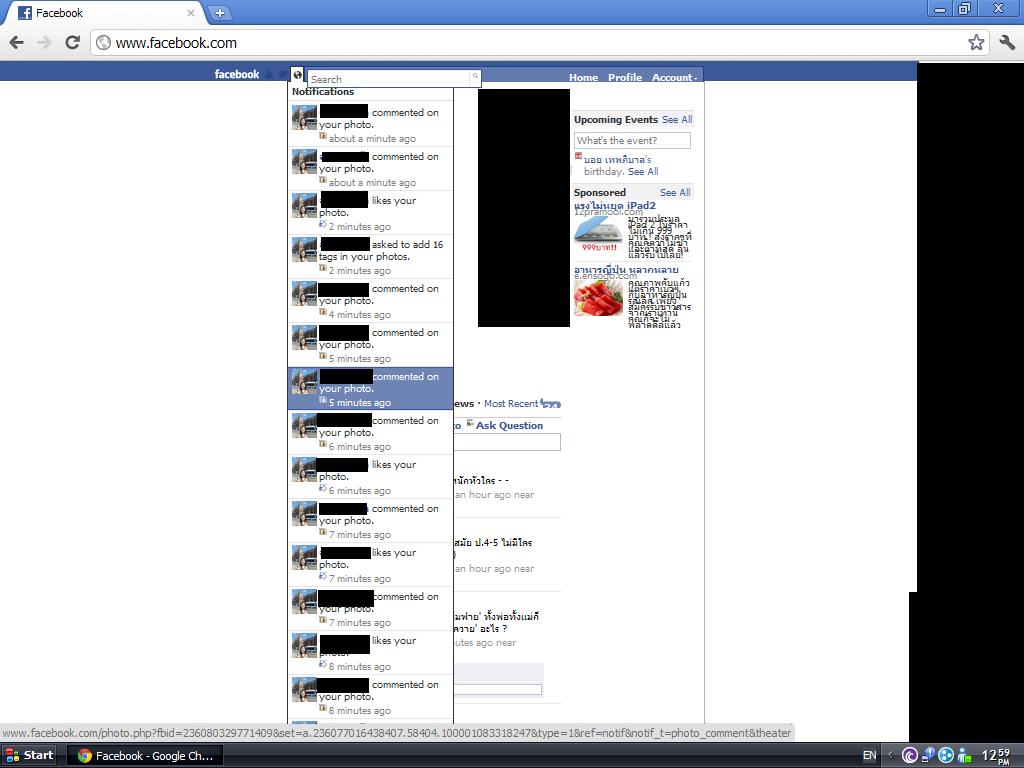The image size is (1024, 768).
Task: Click the tag icon in the 16 tags notification
Action: click(x=323, y=268)
